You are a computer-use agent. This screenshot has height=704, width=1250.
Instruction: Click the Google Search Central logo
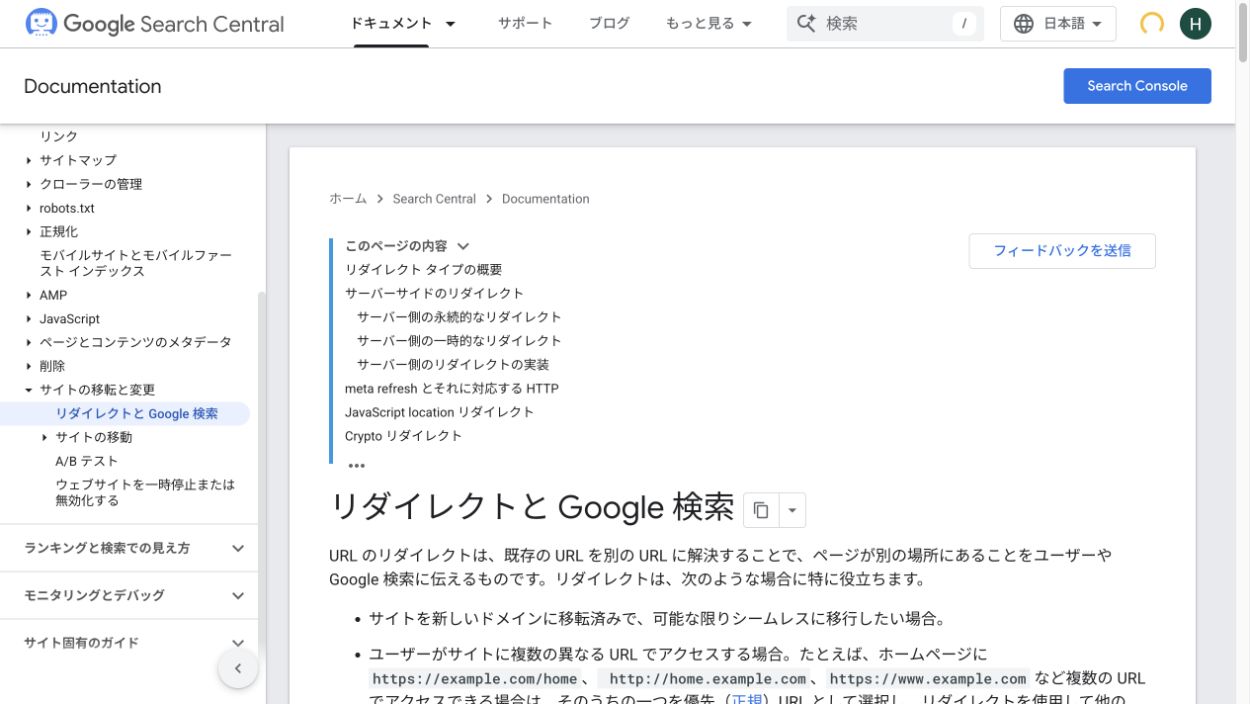pyautogui.click(x=155, y=24)
